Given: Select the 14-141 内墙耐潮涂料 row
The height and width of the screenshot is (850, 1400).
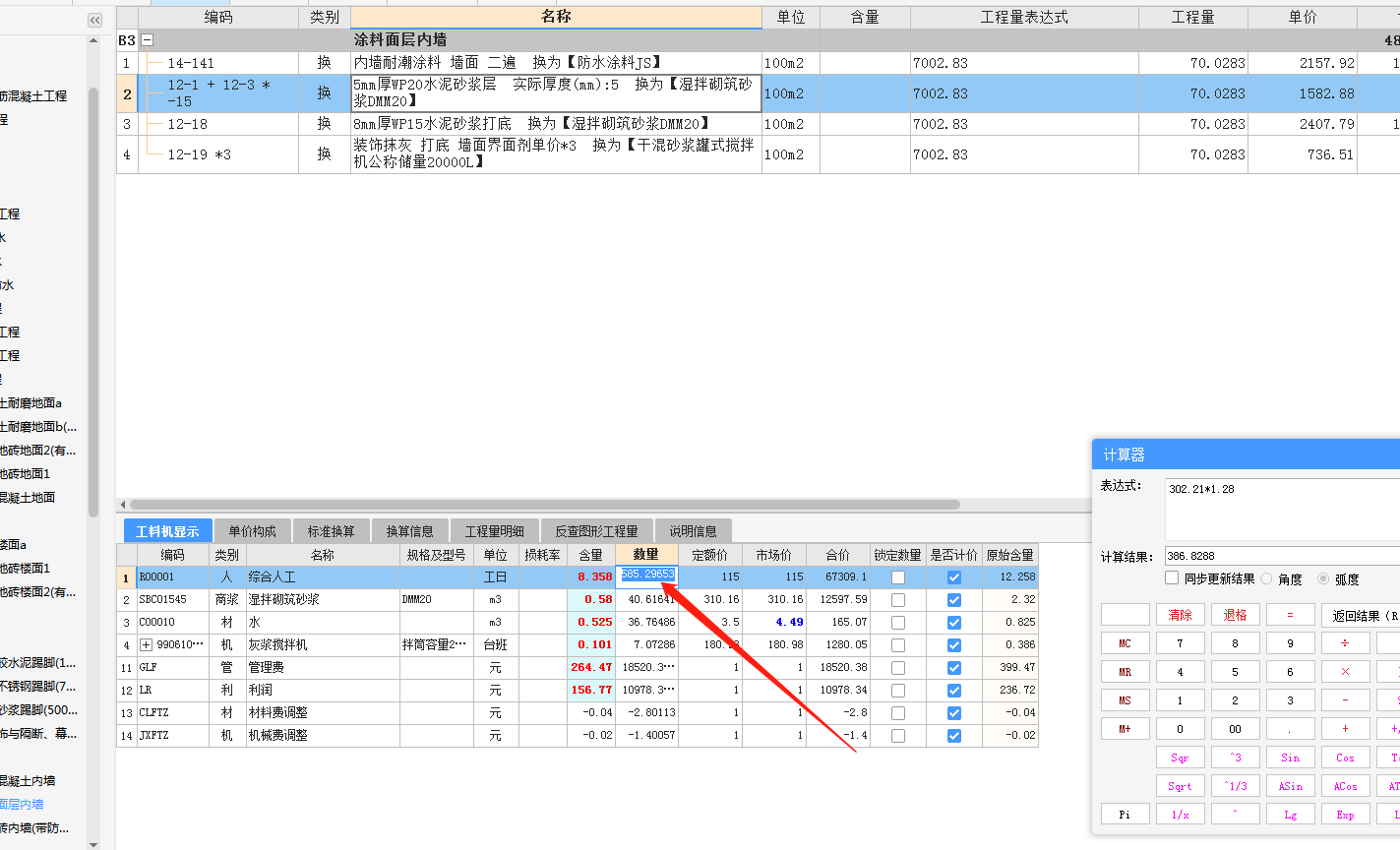Looking at the screenshot, I should (x=758, y=63).
